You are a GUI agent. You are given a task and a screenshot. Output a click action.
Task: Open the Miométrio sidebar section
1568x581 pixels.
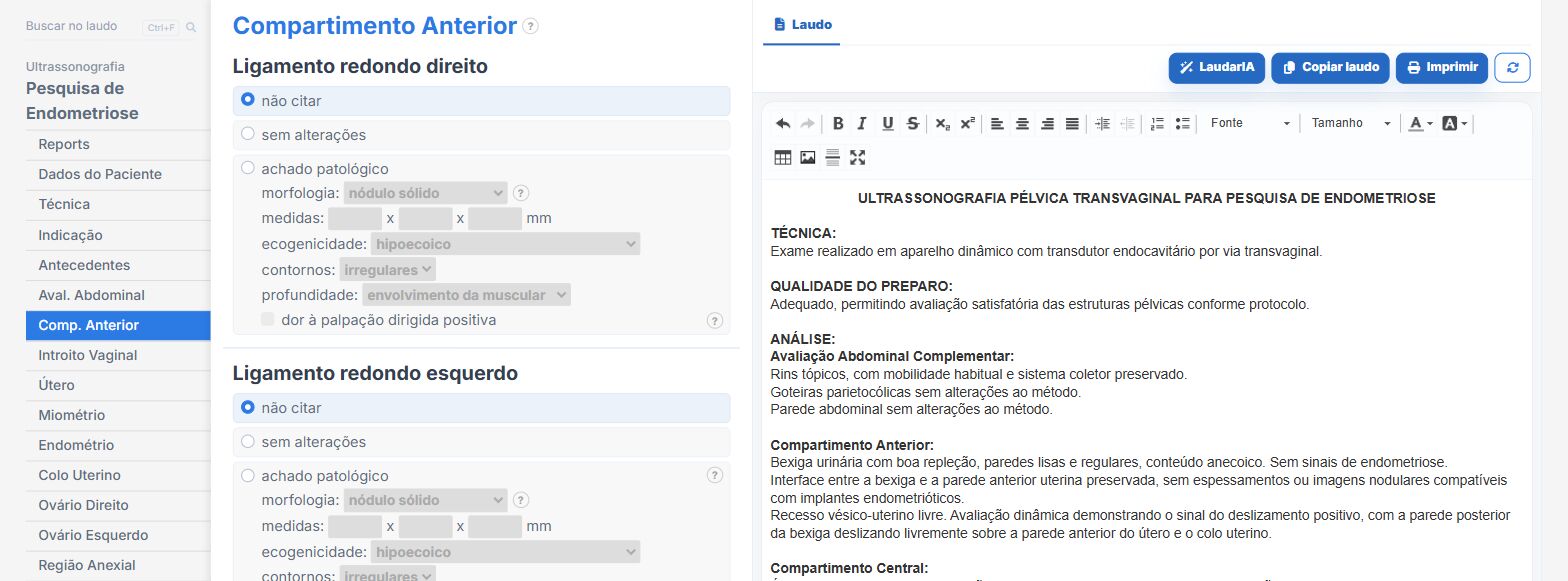[x=118, y=415]
